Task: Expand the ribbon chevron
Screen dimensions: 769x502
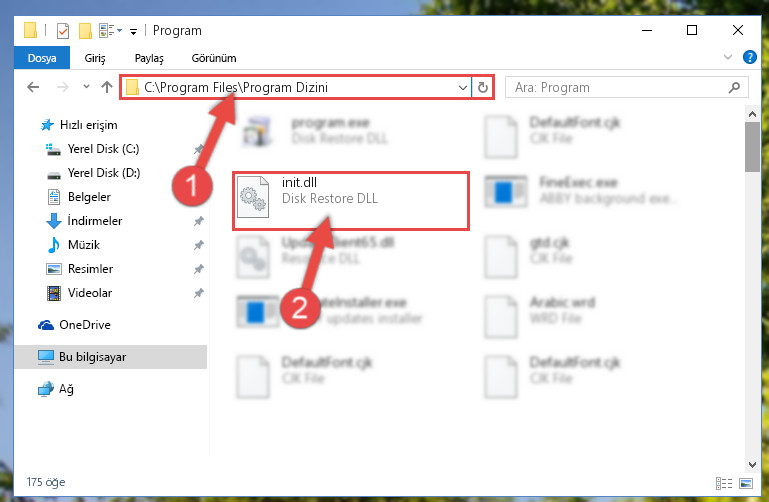Action: tap(727, 57)
